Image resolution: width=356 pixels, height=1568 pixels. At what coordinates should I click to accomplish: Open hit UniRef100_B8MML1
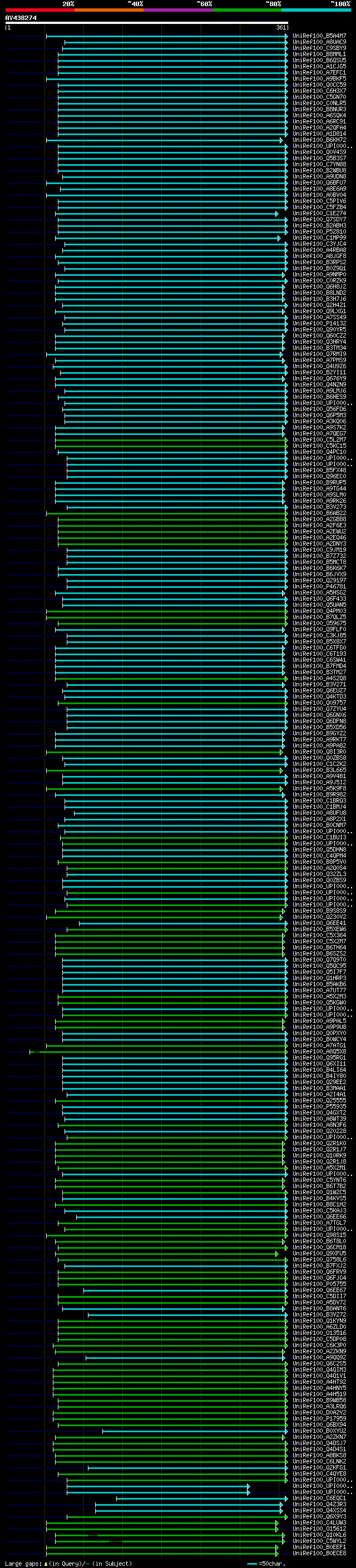click(x=319, y=54)
